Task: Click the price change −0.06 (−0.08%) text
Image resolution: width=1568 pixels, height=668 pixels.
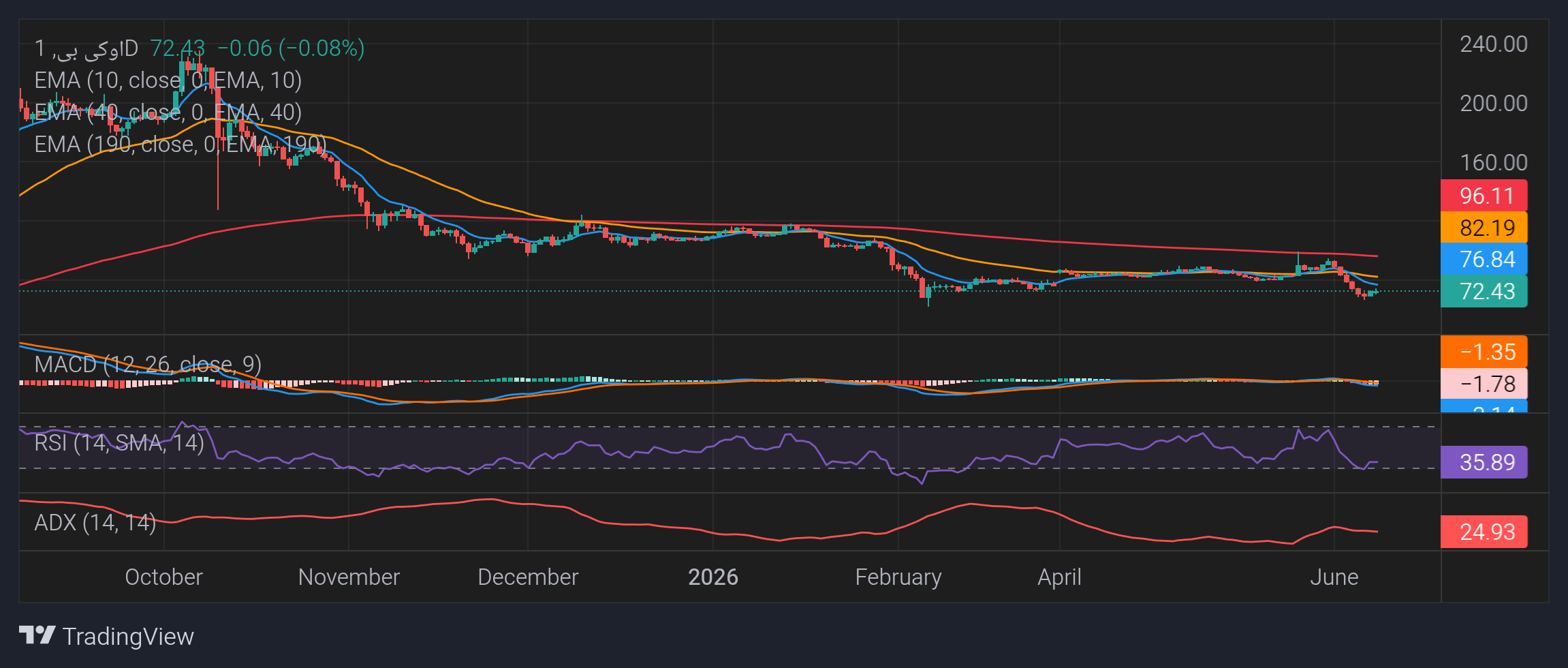Action: click(291, 48)
